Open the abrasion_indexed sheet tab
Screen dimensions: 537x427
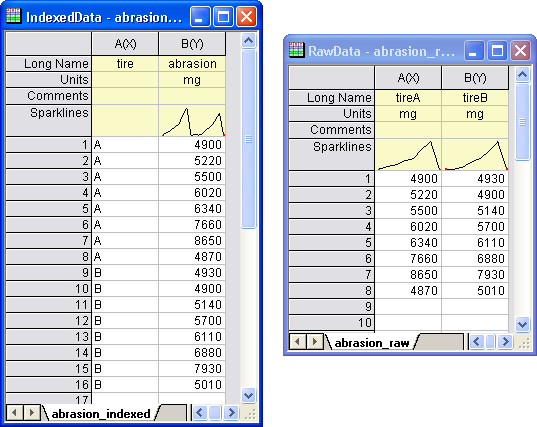coord(101,414)
